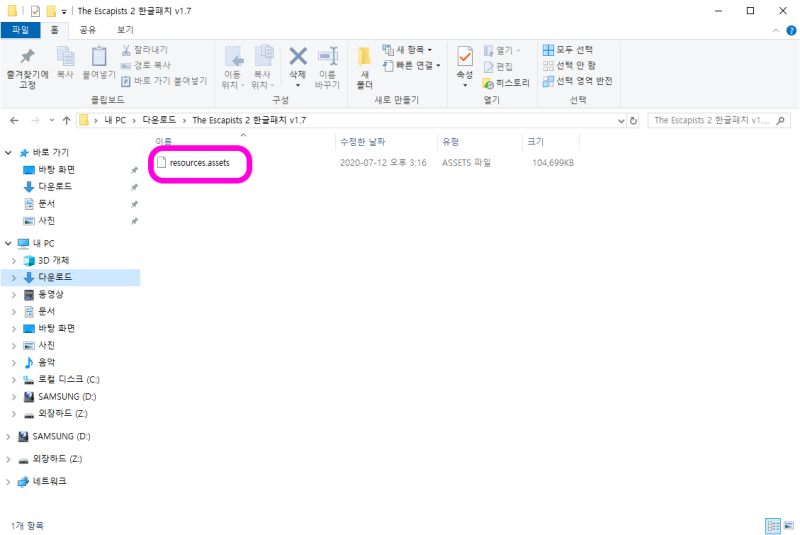Select 로컬 디스크 (C:) drive
Viewport: 800px width, 535px height.
click(x=68, y=379)
